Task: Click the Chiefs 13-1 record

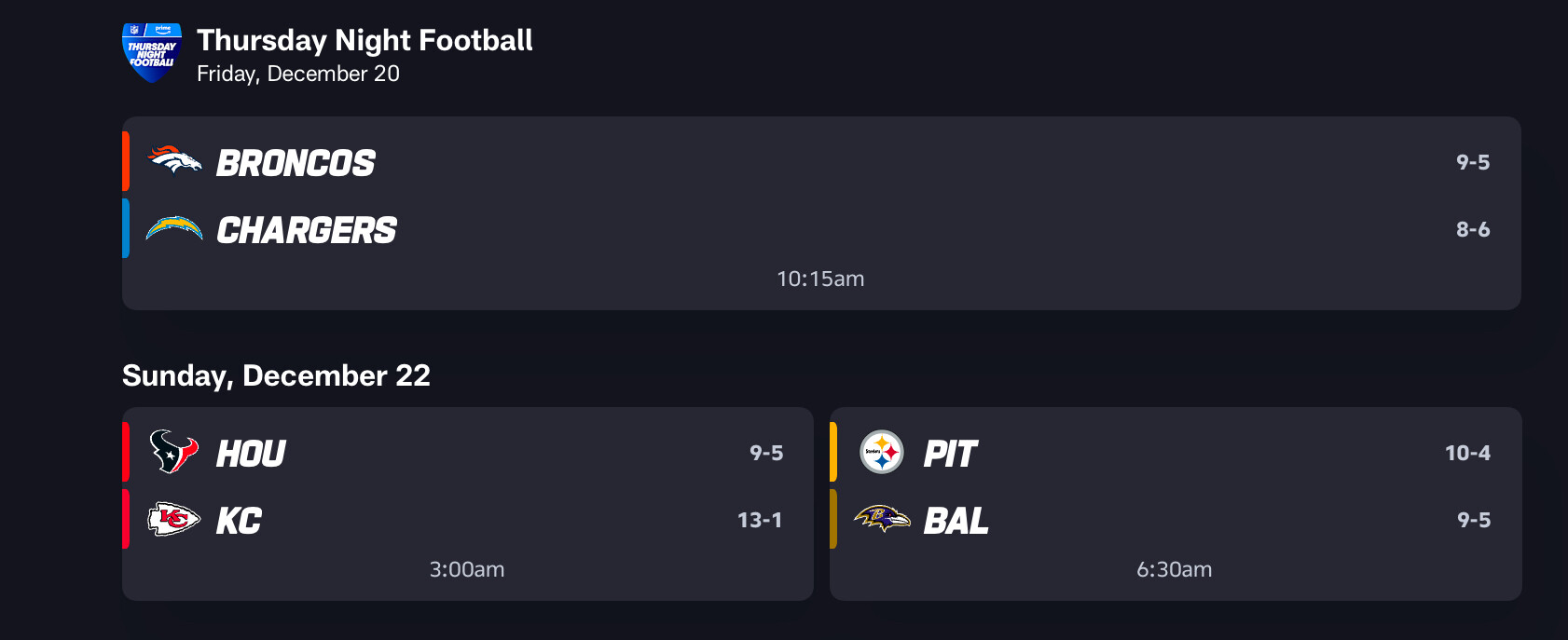Action: (760, 520)
